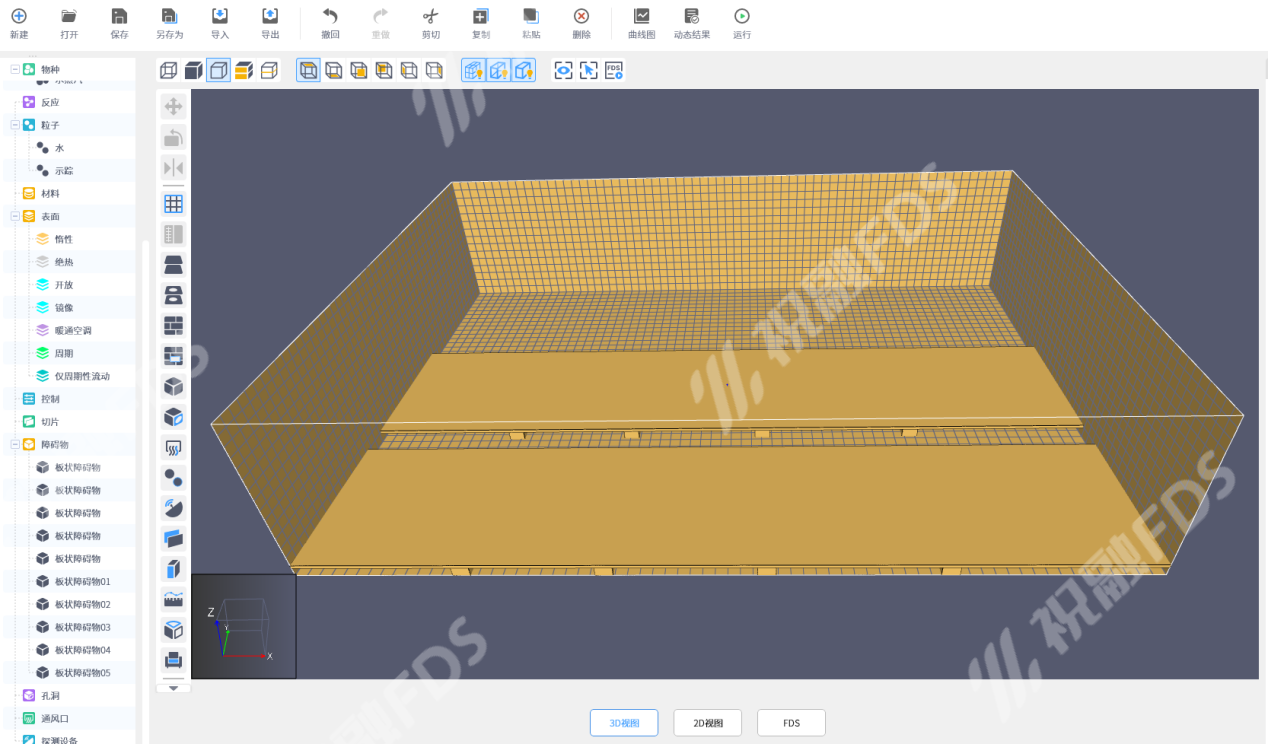Switch to the FDS tab

tap(791, 723)
